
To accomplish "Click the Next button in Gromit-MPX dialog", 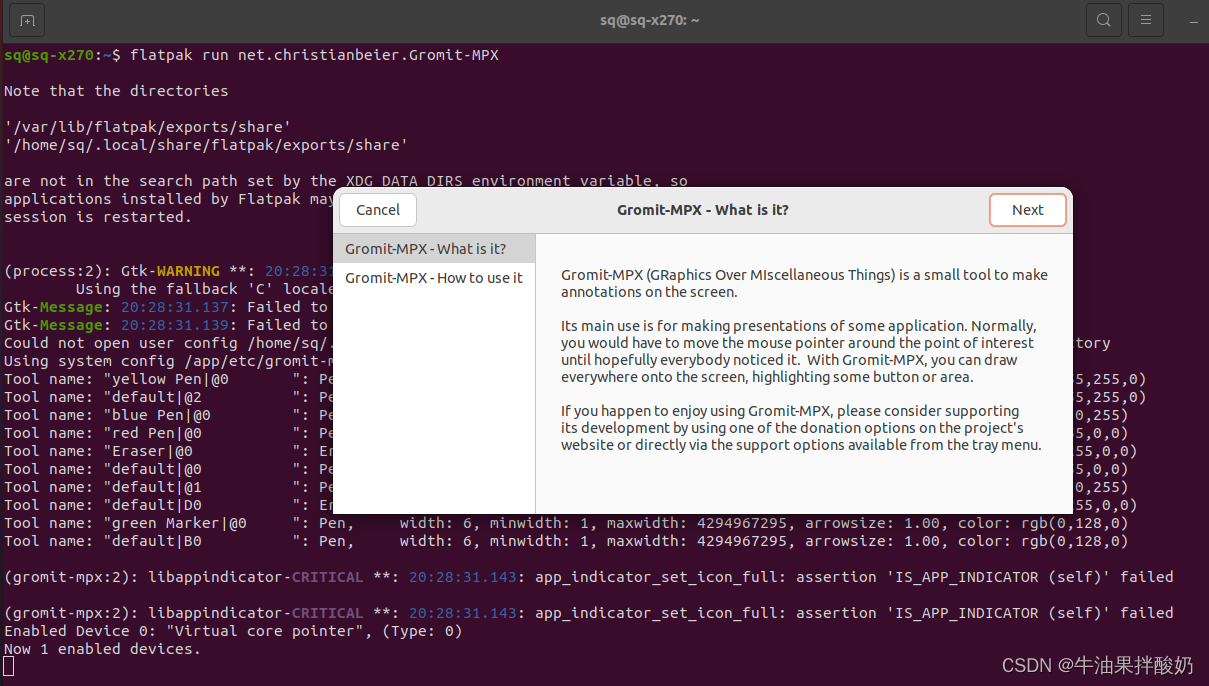I will 1027,210.
